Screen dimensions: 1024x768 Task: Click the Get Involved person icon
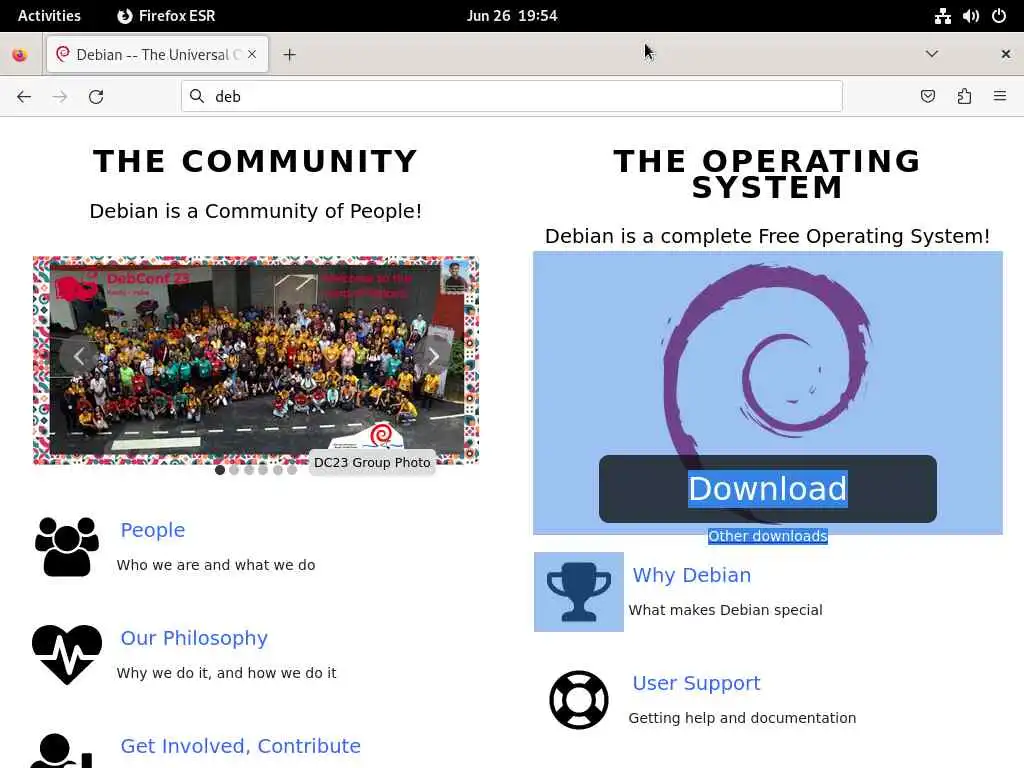[62, 750]
